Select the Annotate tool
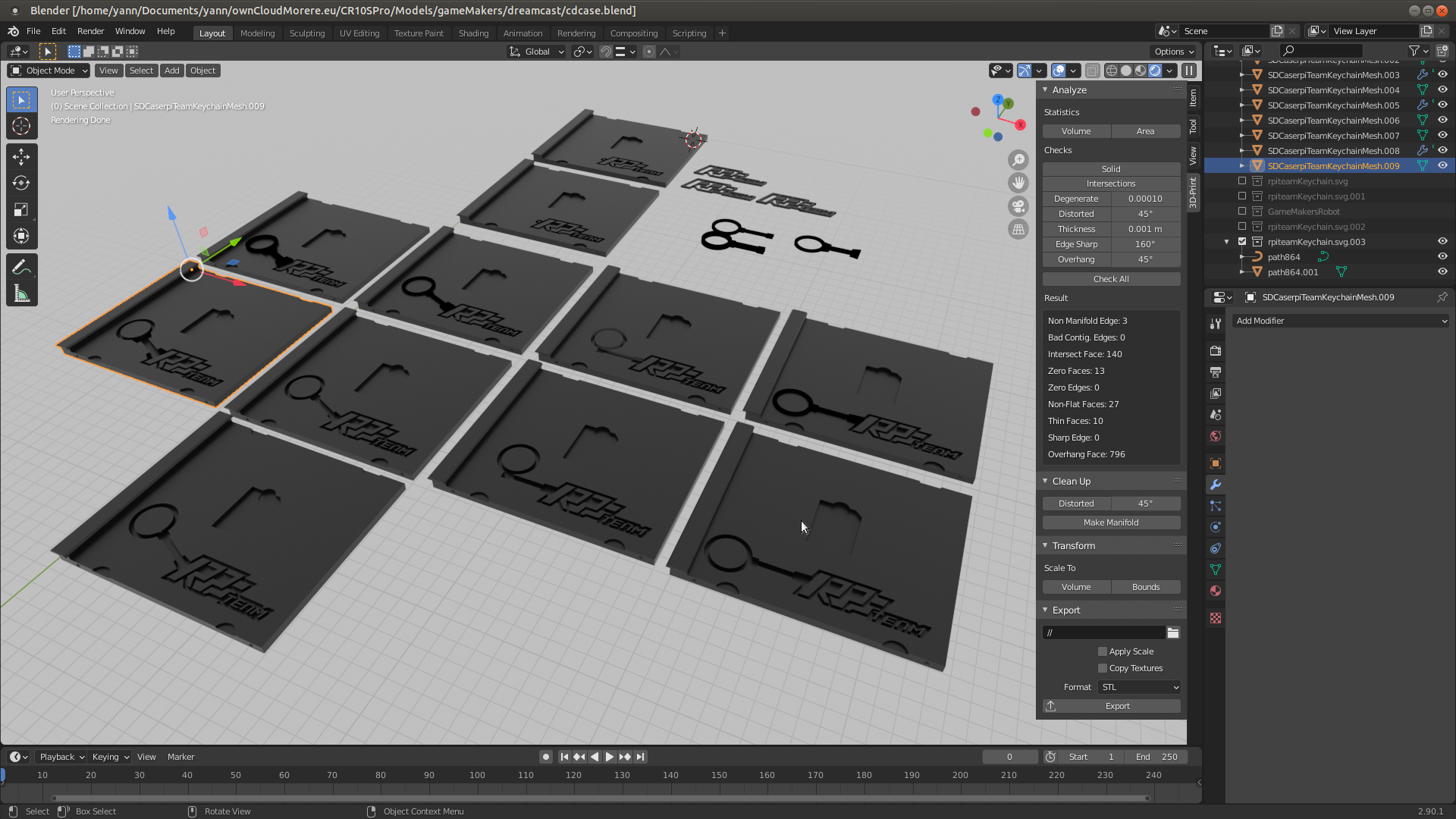The width and height of the screenshot is (1456, 819). (21, 267)
